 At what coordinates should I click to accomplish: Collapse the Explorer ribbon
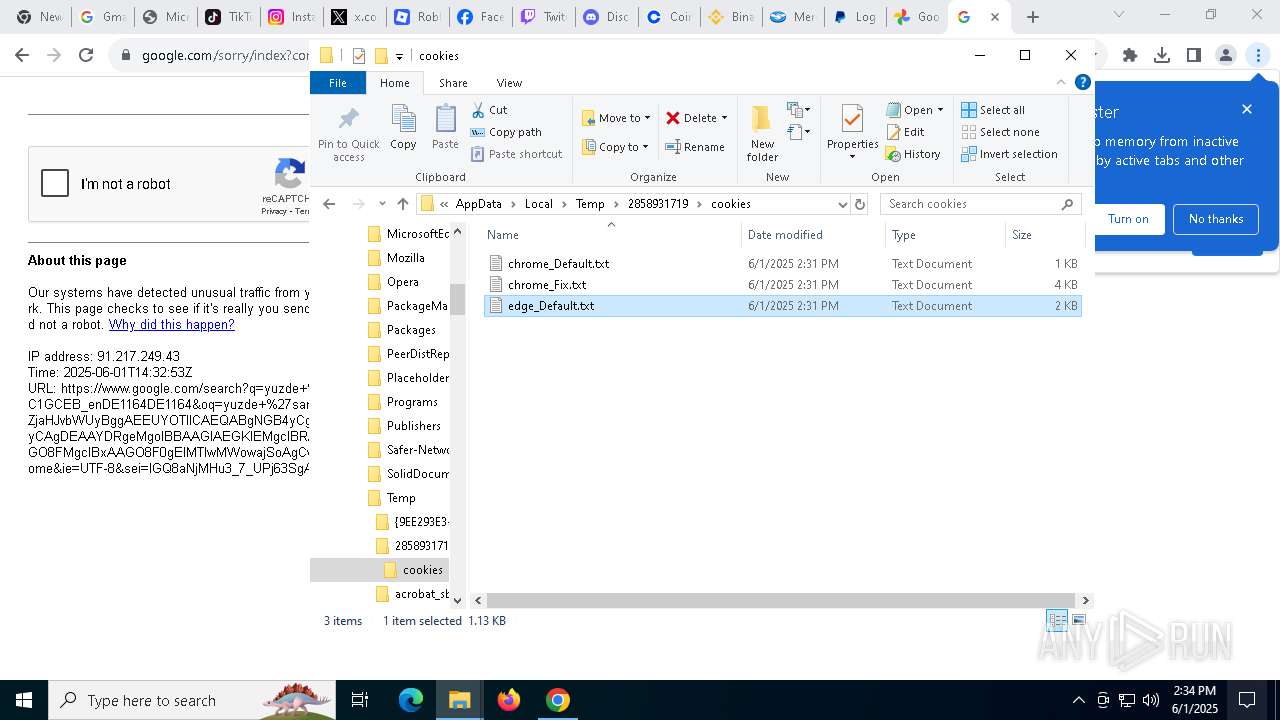tap(1061, 83)
